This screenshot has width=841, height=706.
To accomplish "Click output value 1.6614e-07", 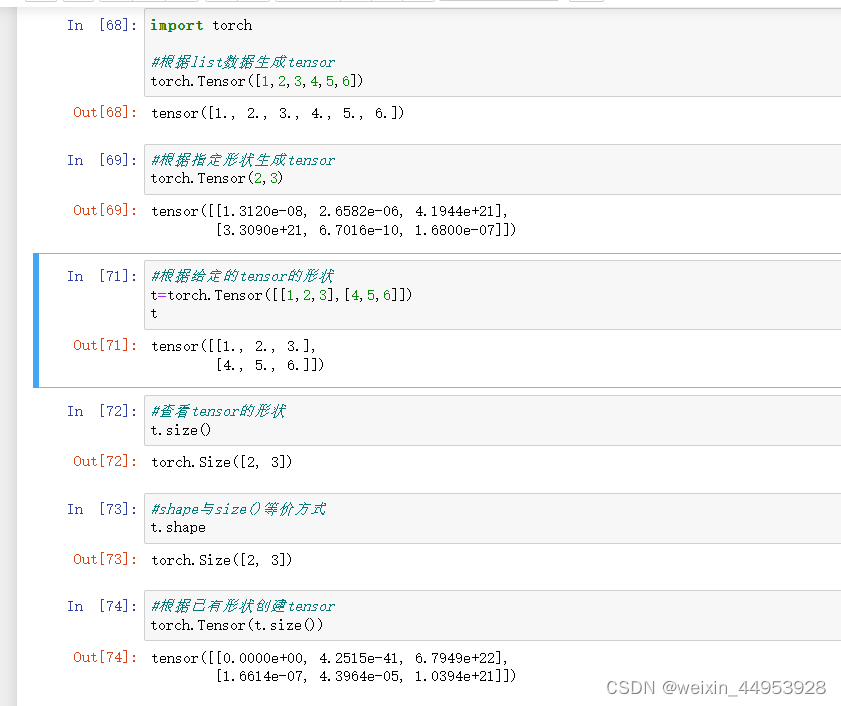I will pyautogui.click(x=262, y=676).
